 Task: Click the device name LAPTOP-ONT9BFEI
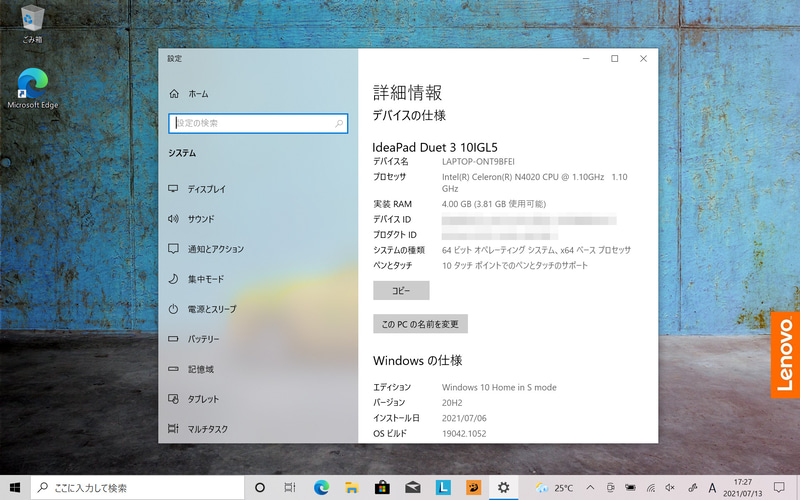[478, 162]
